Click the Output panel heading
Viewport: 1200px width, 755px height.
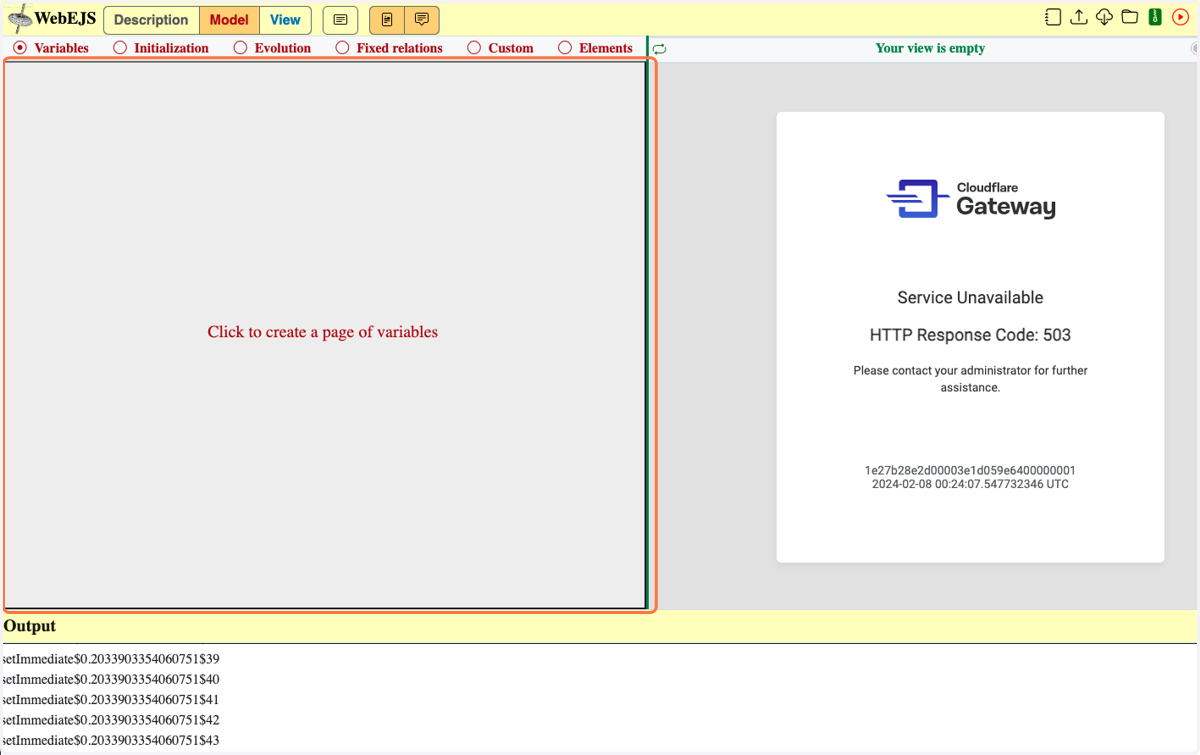pyautogui.click(x=30, y=626)
